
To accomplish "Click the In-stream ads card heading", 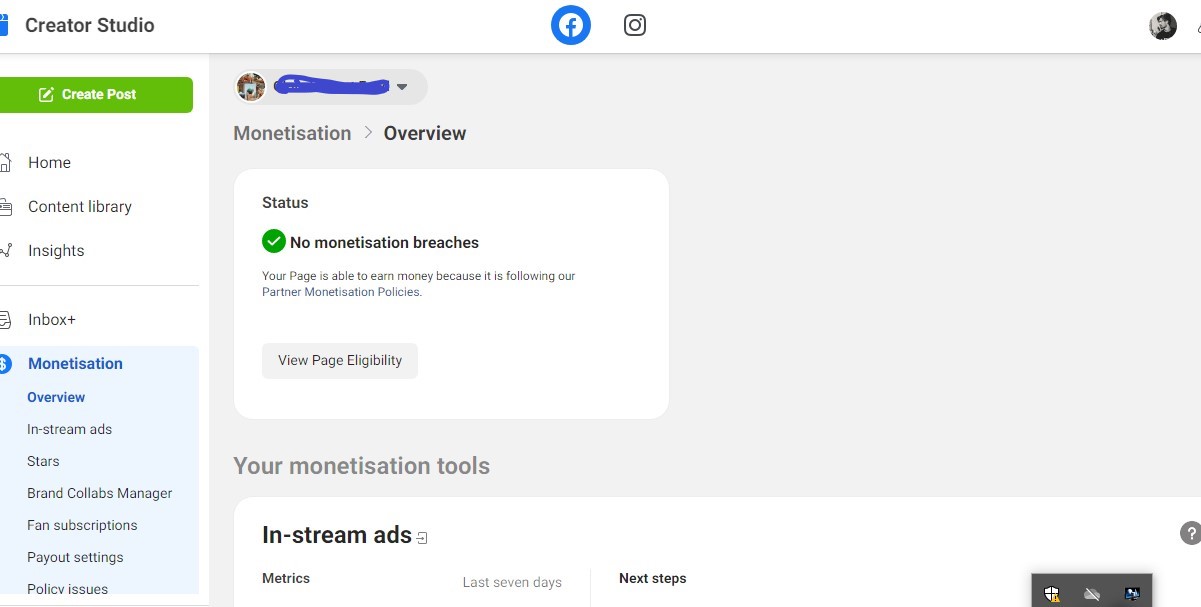I will click(x=337, y=535).
